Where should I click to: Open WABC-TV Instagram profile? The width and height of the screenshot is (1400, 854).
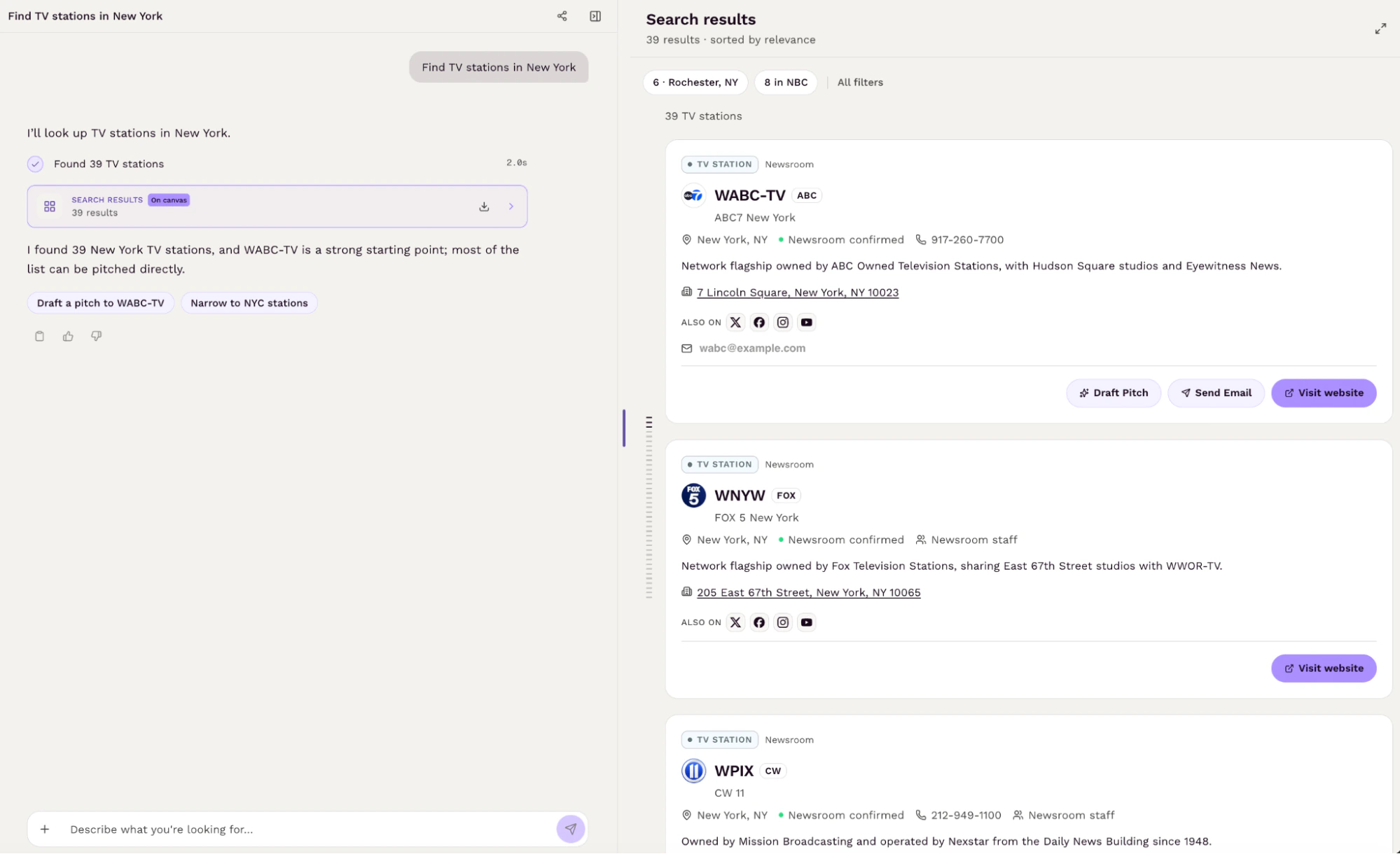point(783,323)
